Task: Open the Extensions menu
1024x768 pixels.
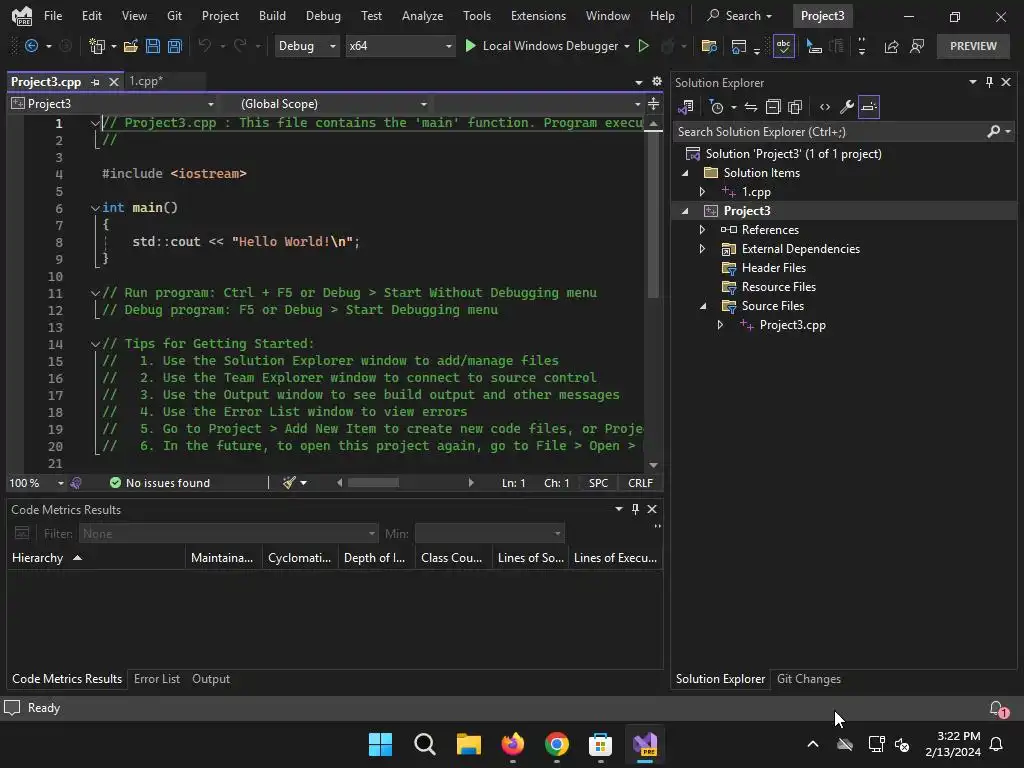Action: tap(538, 16)
